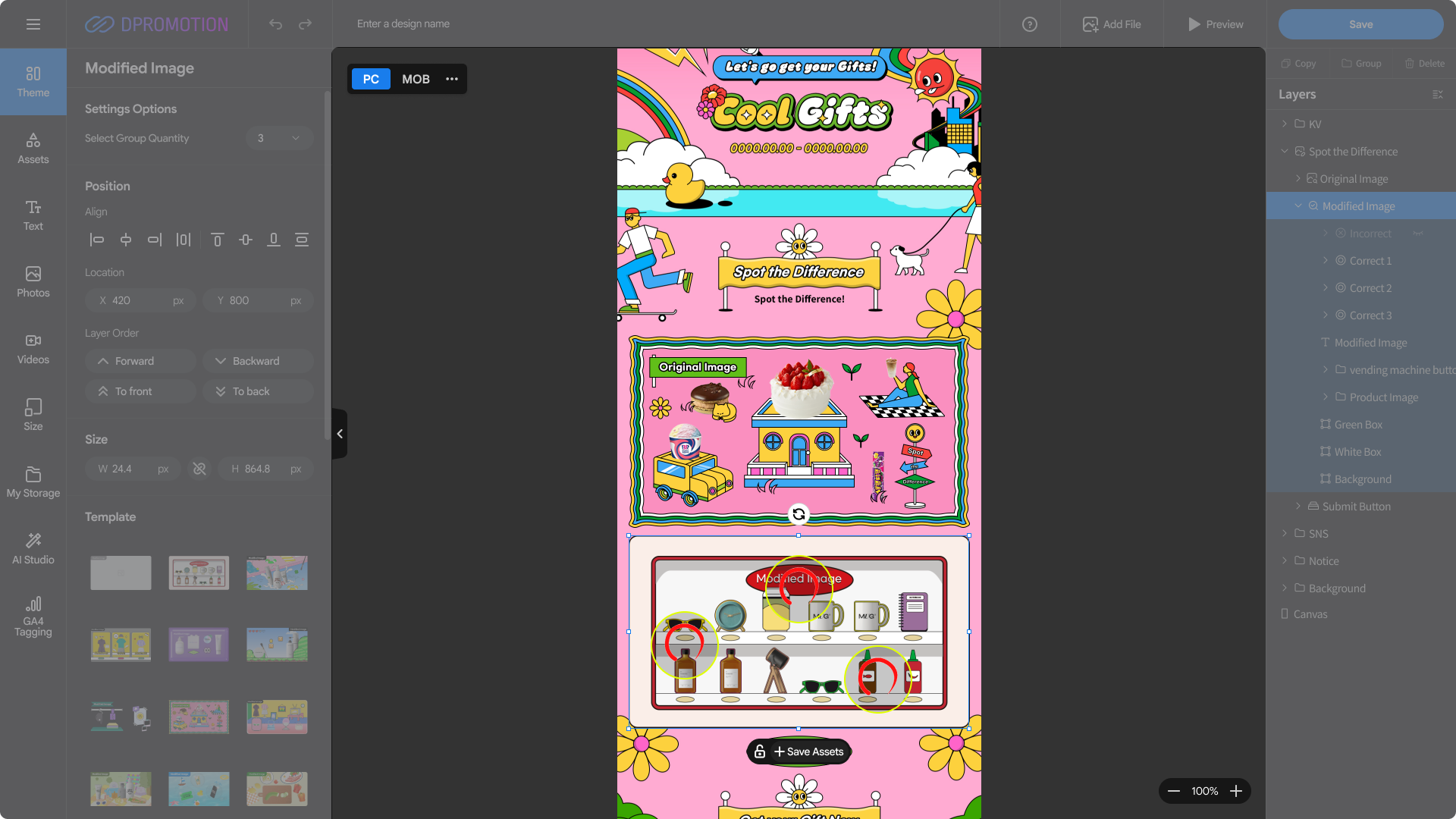Open the help question mark icon

click(1029, 24)
